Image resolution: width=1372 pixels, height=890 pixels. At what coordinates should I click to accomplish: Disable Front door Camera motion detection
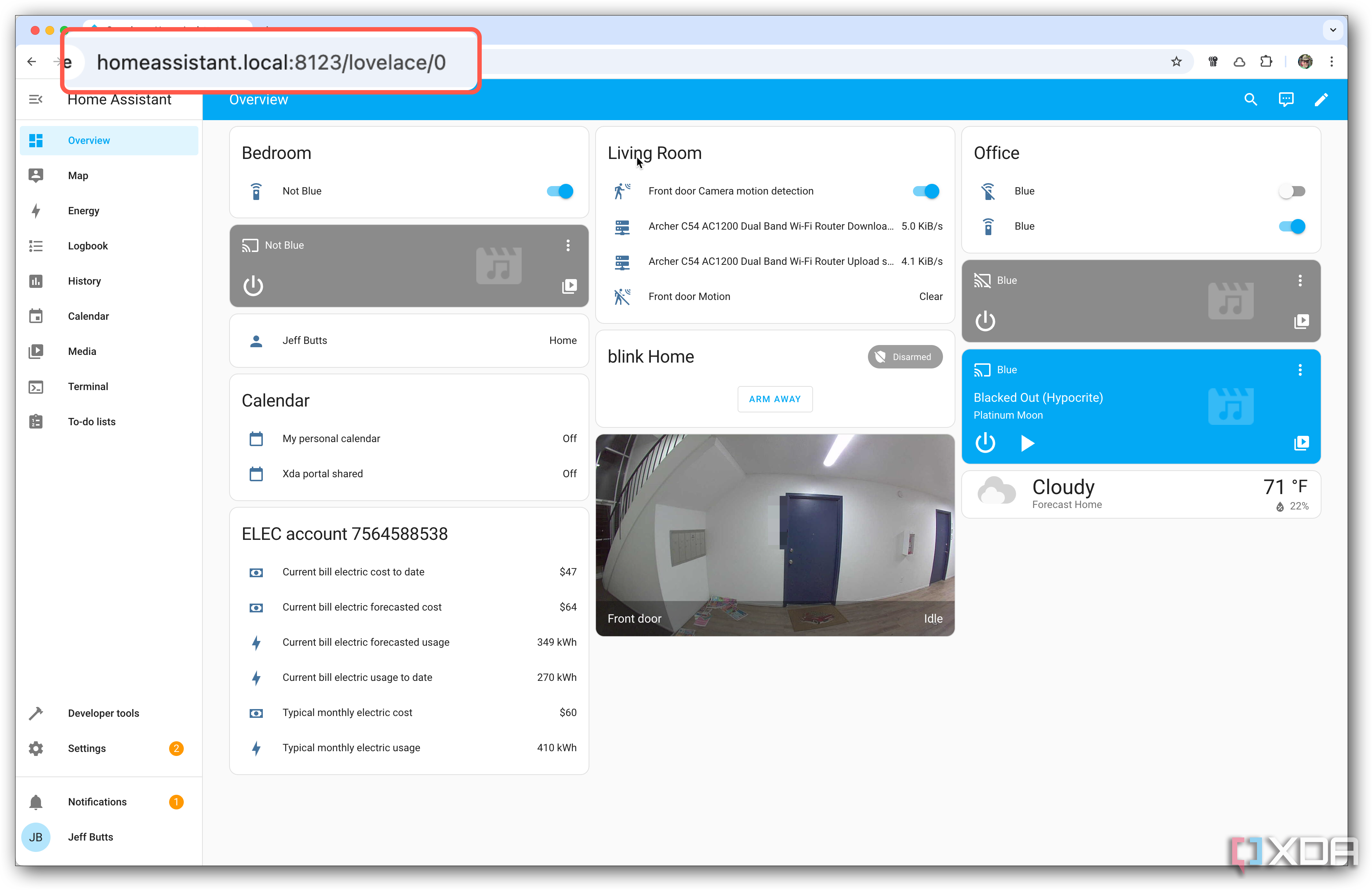tap(926, 191)
